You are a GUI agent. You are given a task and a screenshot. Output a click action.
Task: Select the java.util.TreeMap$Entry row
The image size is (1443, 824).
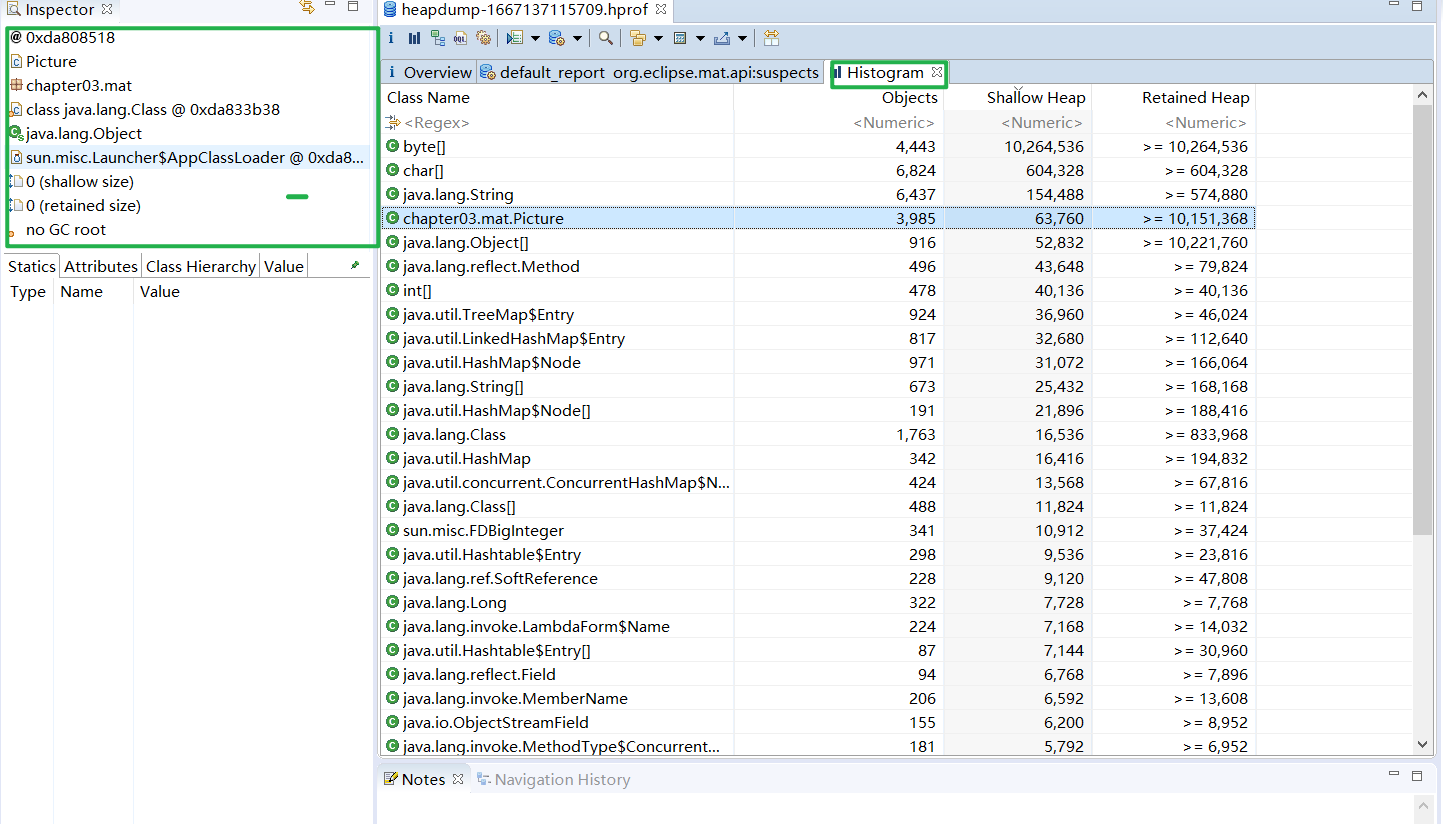coord(818,314)
